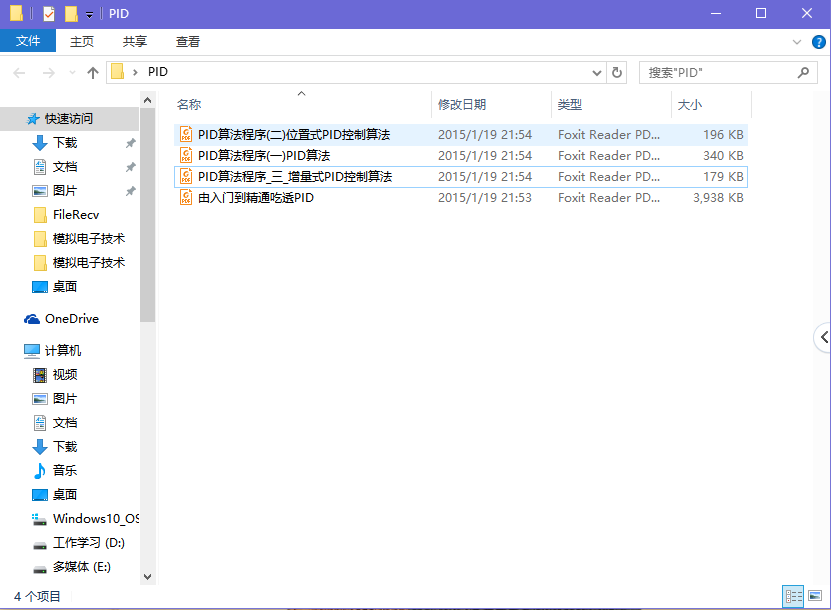Go forward with the right arrow
The height and width of the screenshot is (610, 831).
coord(48,73)
